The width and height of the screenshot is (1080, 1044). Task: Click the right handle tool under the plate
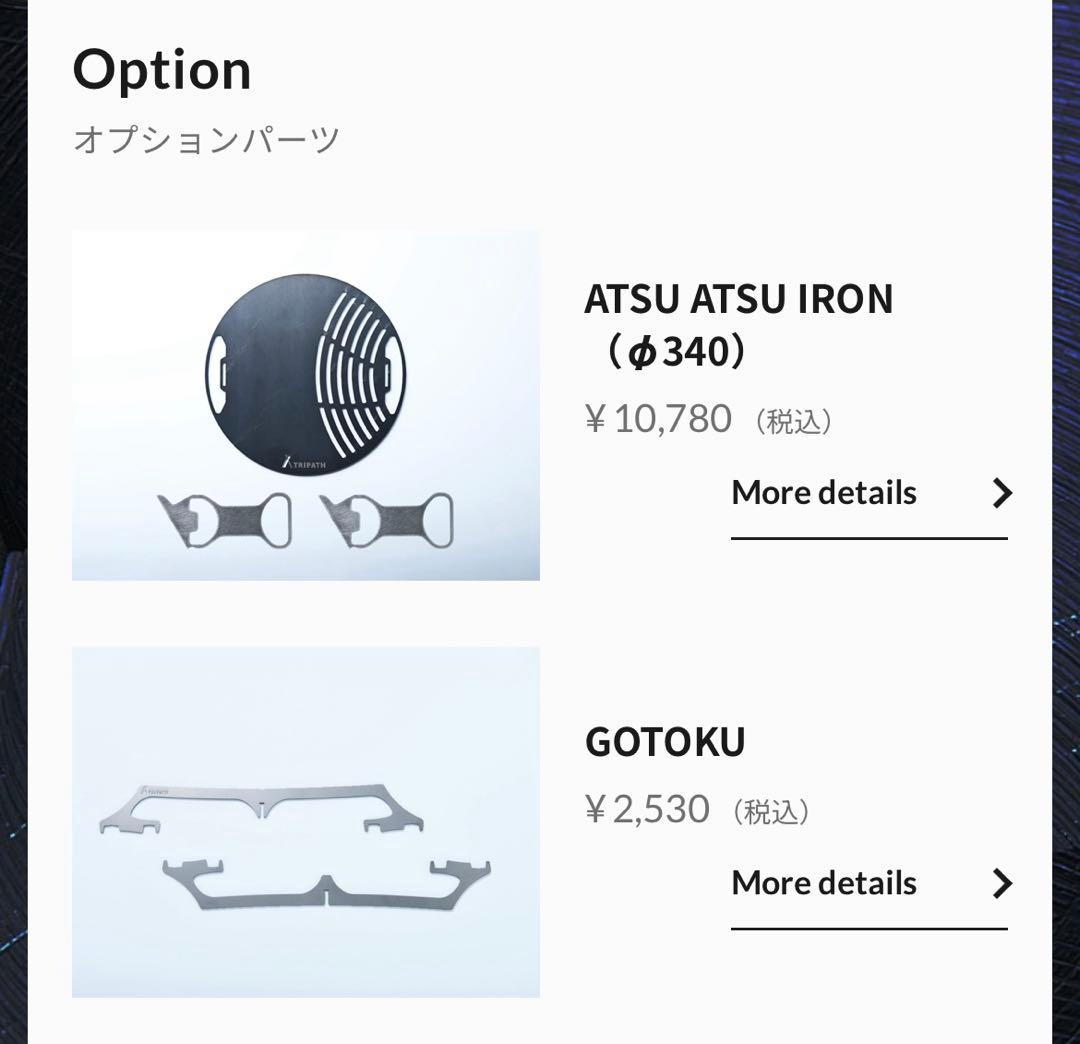(x=388, y=520)
